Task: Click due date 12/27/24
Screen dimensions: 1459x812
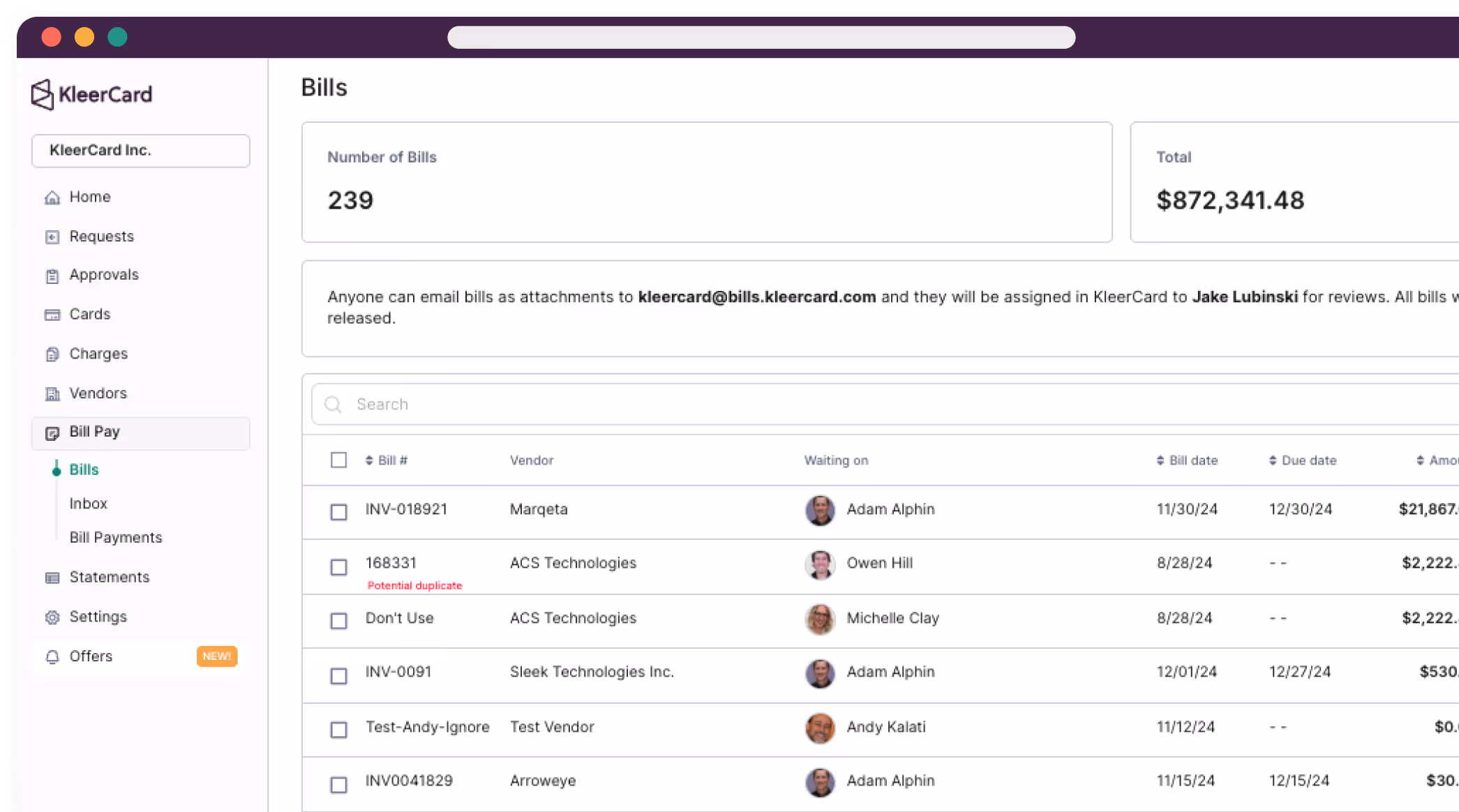Action: 1300,672
